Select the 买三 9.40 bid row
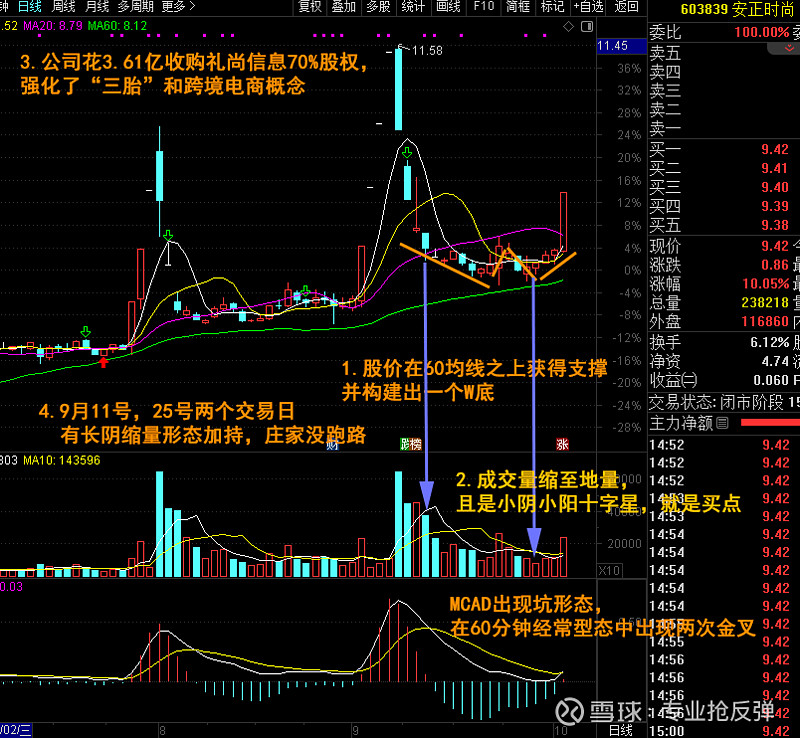 pyautogui.click(x=723, y=187)
